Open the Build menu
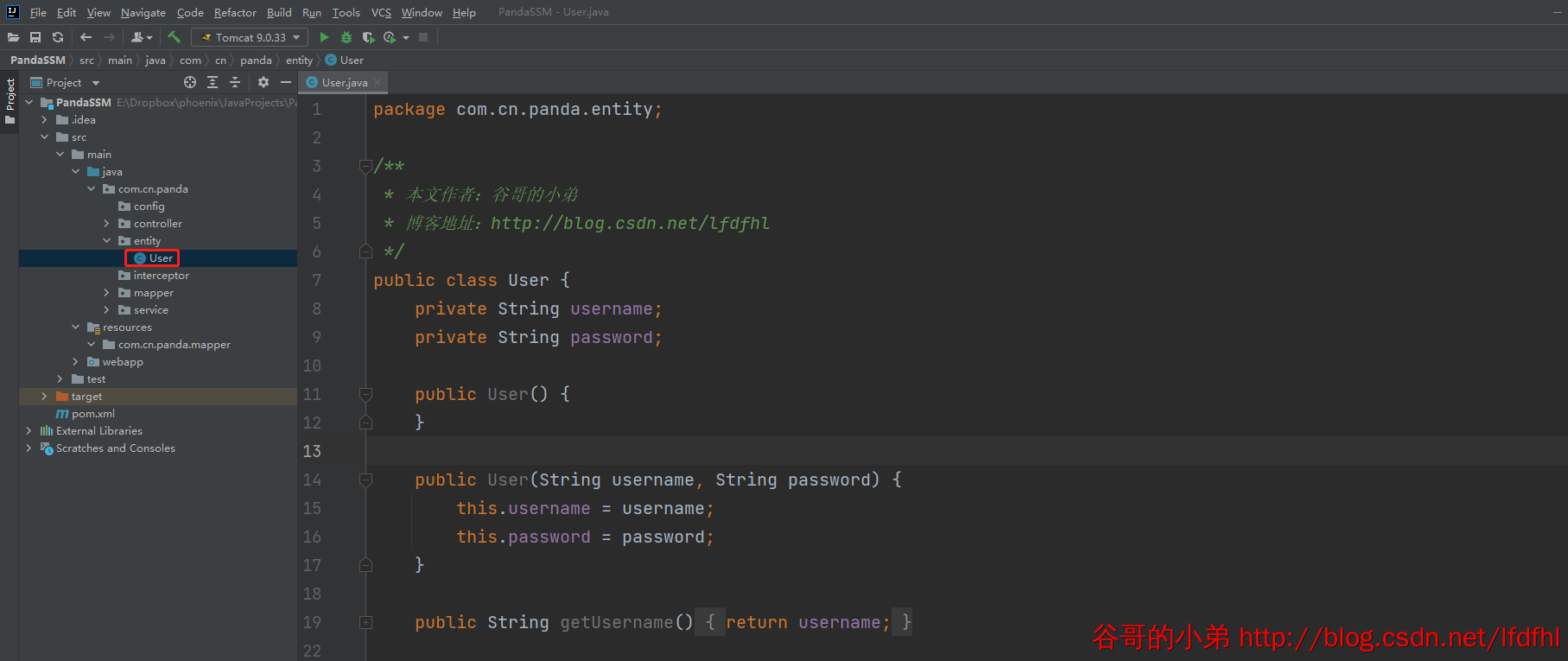1568x661 pixels. pyautogui.click(x=279, y=12)
